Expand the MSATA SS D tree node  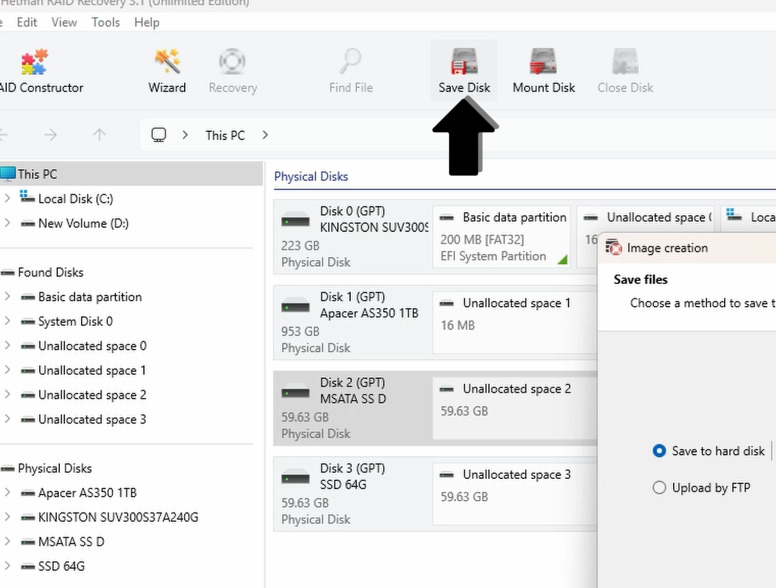(7, 541)
